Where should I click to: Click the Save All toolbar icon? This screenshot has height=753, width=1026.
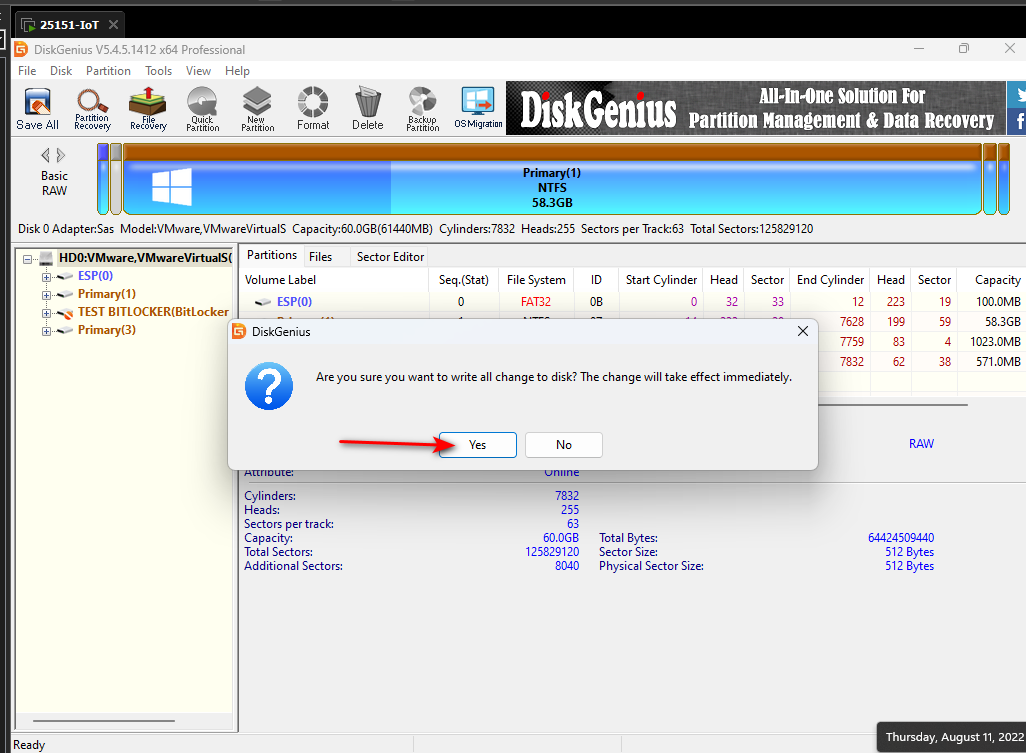[x=37, y=109]
